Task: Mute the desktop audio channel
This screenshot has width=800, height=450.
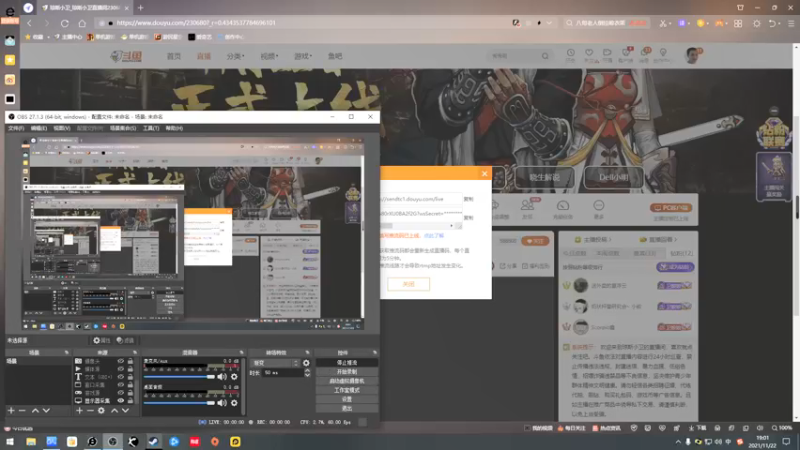Action: 222,403
